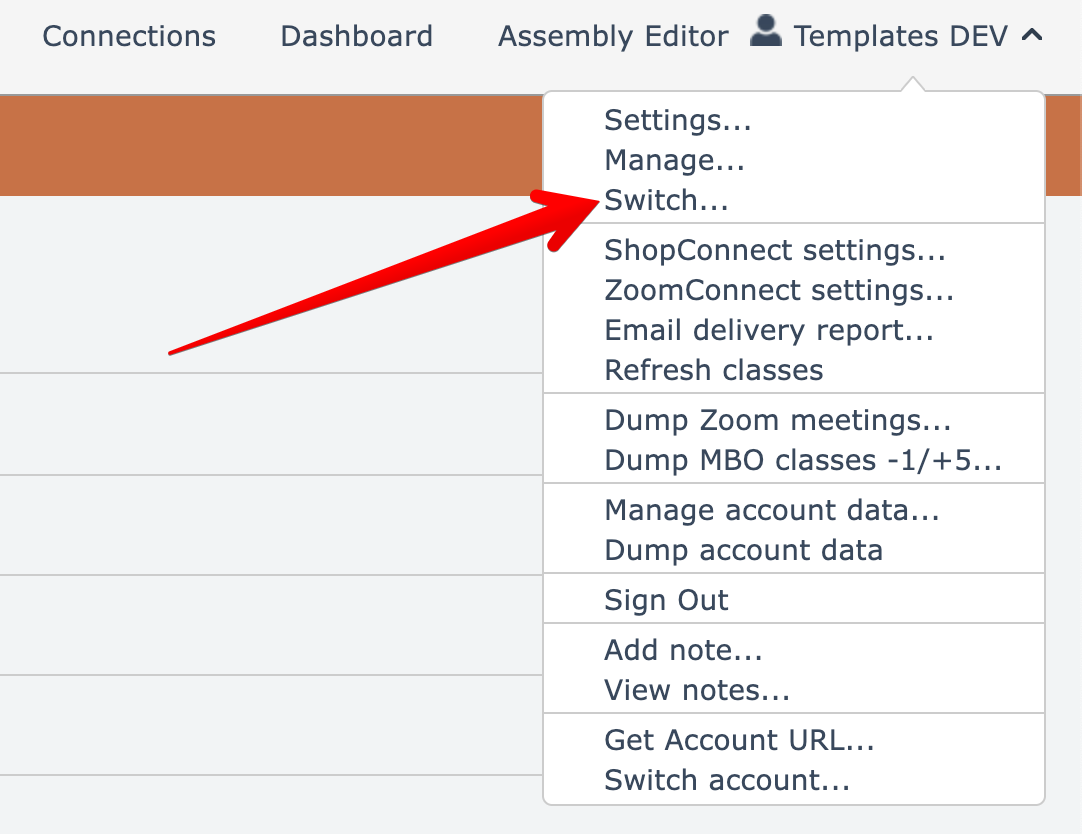Click Switch account... at the menu bottom
The height and width of the screenshot is (834, 1082).
click(727, 780)
